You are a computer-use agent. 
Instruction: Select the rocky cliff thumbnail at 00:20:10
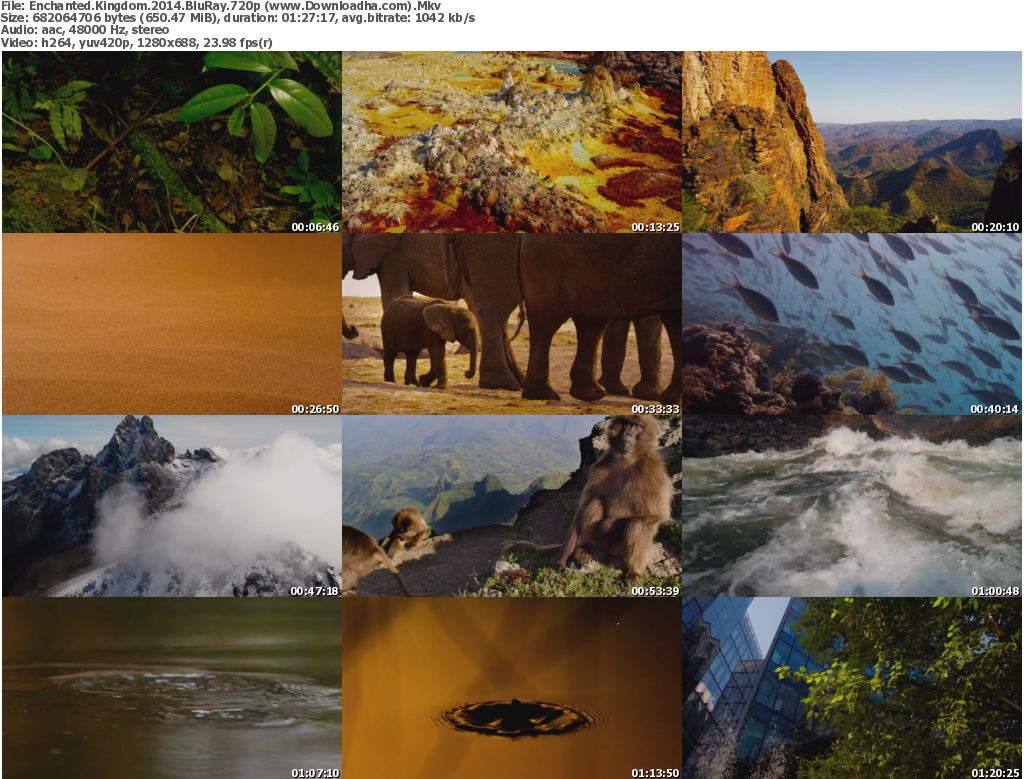click(x=852, y=142)
